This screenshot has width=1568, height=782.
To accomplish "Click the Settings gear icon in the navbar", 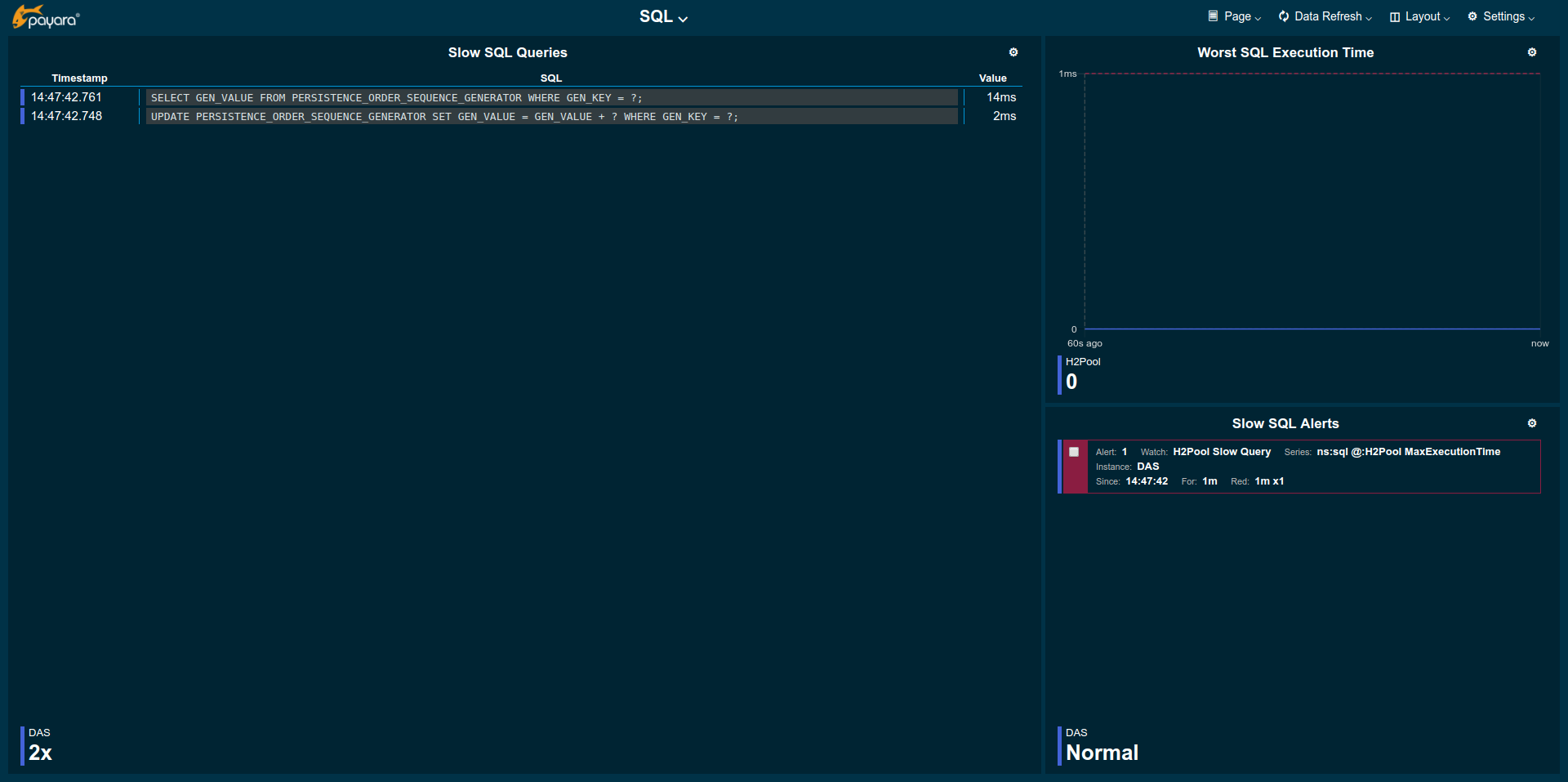I will click(x=1472, y=16).
